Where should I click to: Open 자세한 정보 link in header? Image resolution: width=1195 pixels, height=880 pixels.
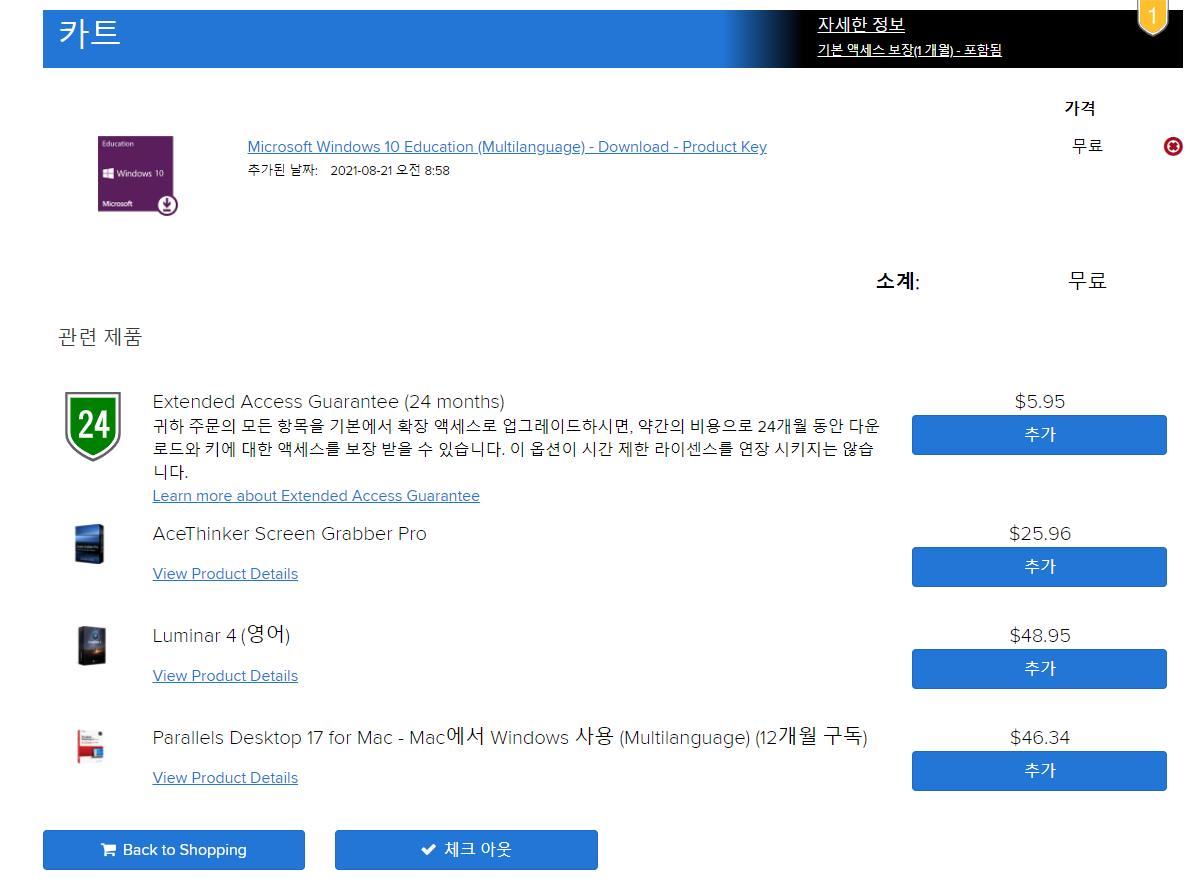pos(860,24)
